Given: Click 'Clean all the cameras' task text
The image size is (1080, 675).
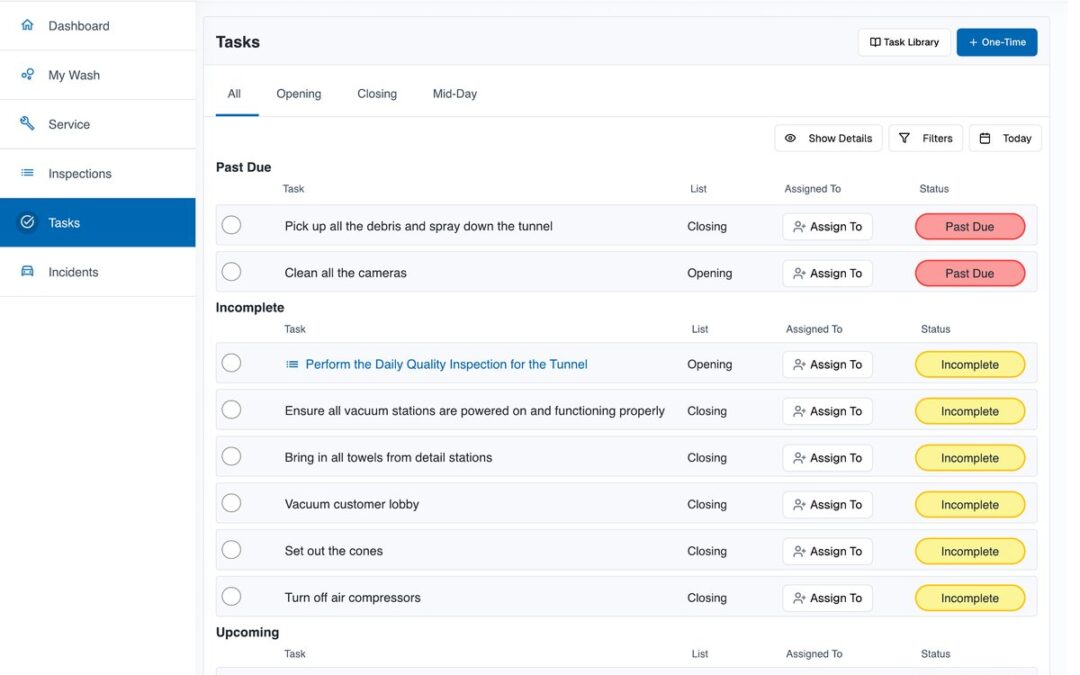Looking at the screenshot, I should 346,273.
